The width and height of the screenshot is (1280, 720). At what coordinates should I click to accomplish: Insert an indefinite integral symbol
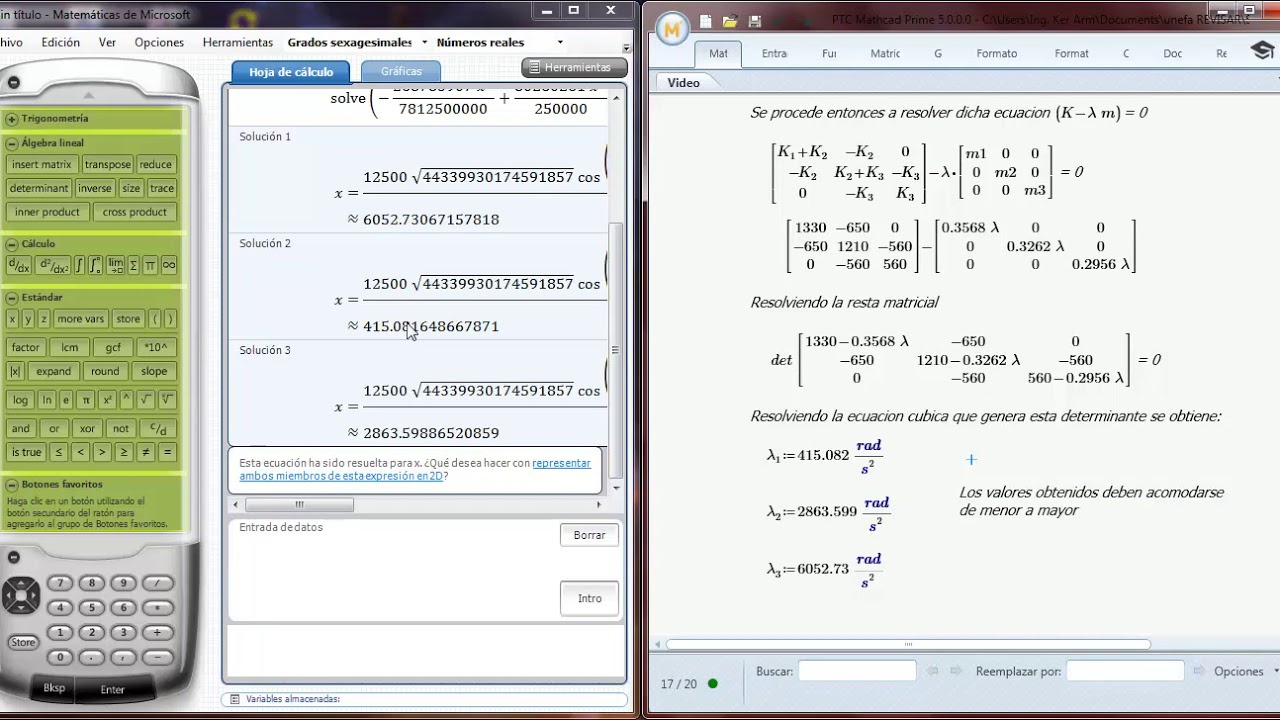tap(79, 266)
